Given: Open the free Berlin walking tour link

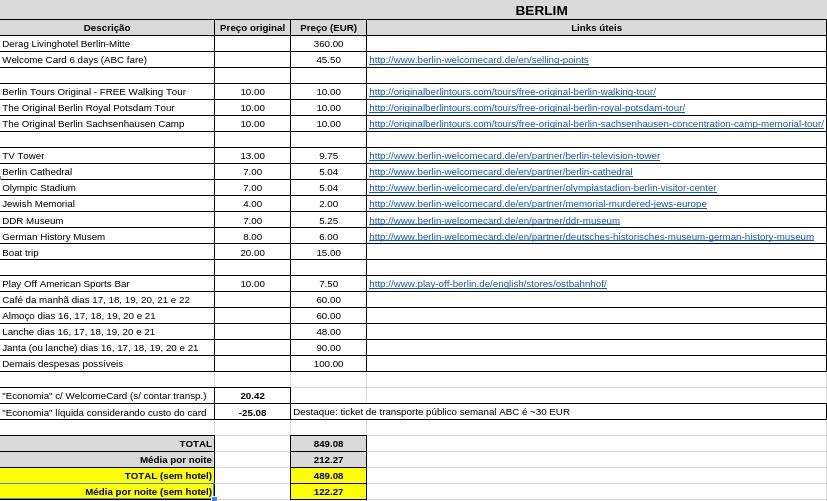Looking at the screenshot, I should [512, 92].
